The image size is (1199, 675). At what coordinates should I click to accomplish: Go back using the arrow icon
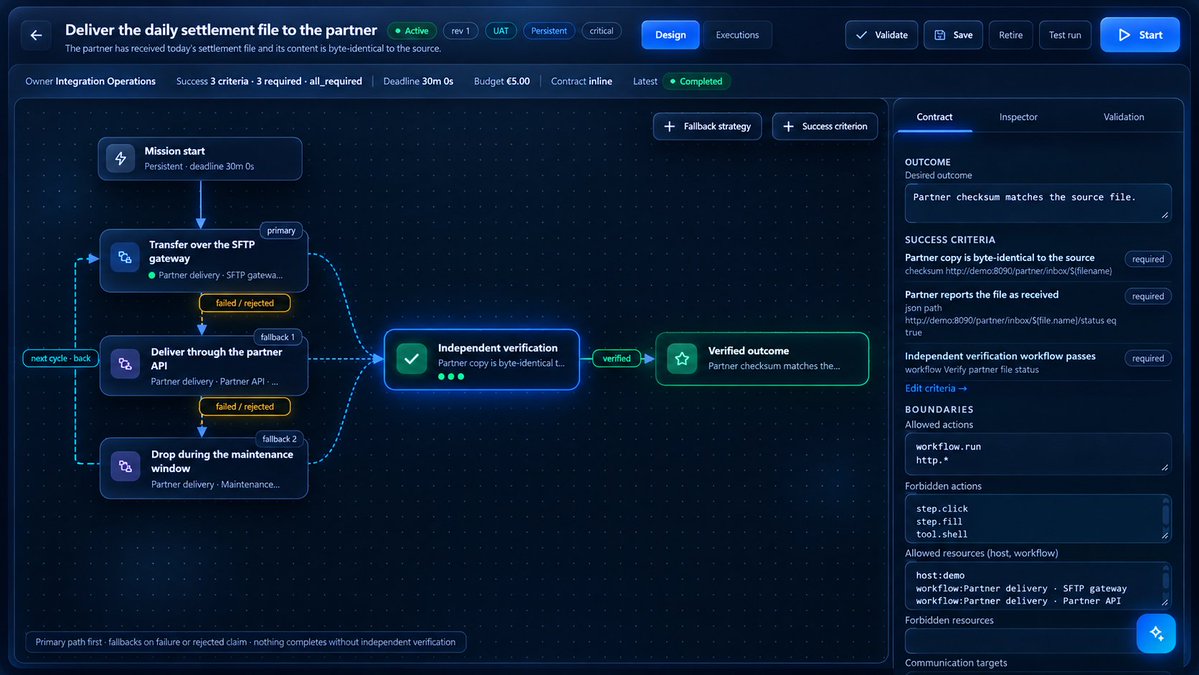coord(36,34)
